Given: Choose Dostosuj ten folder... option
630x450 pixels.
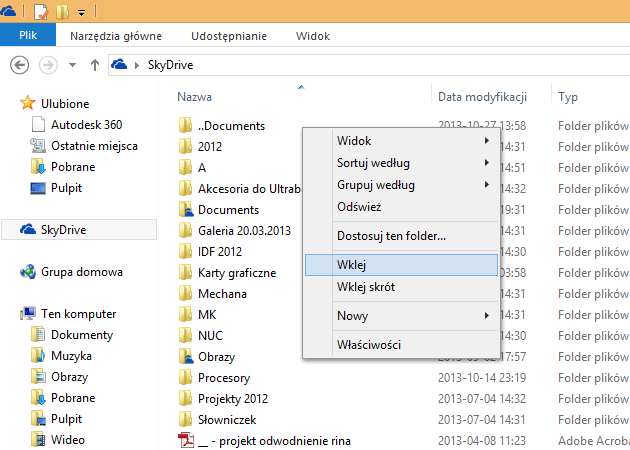Looking at the screenshot, I should [402, 235].
